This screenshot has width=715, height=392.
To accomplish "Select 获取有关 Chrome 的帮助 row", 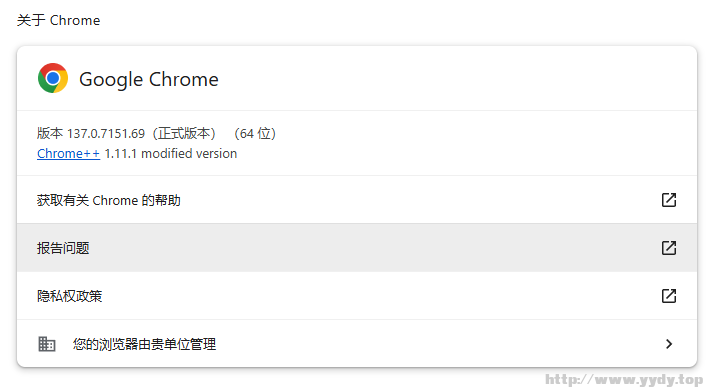I will click(357, 200).
